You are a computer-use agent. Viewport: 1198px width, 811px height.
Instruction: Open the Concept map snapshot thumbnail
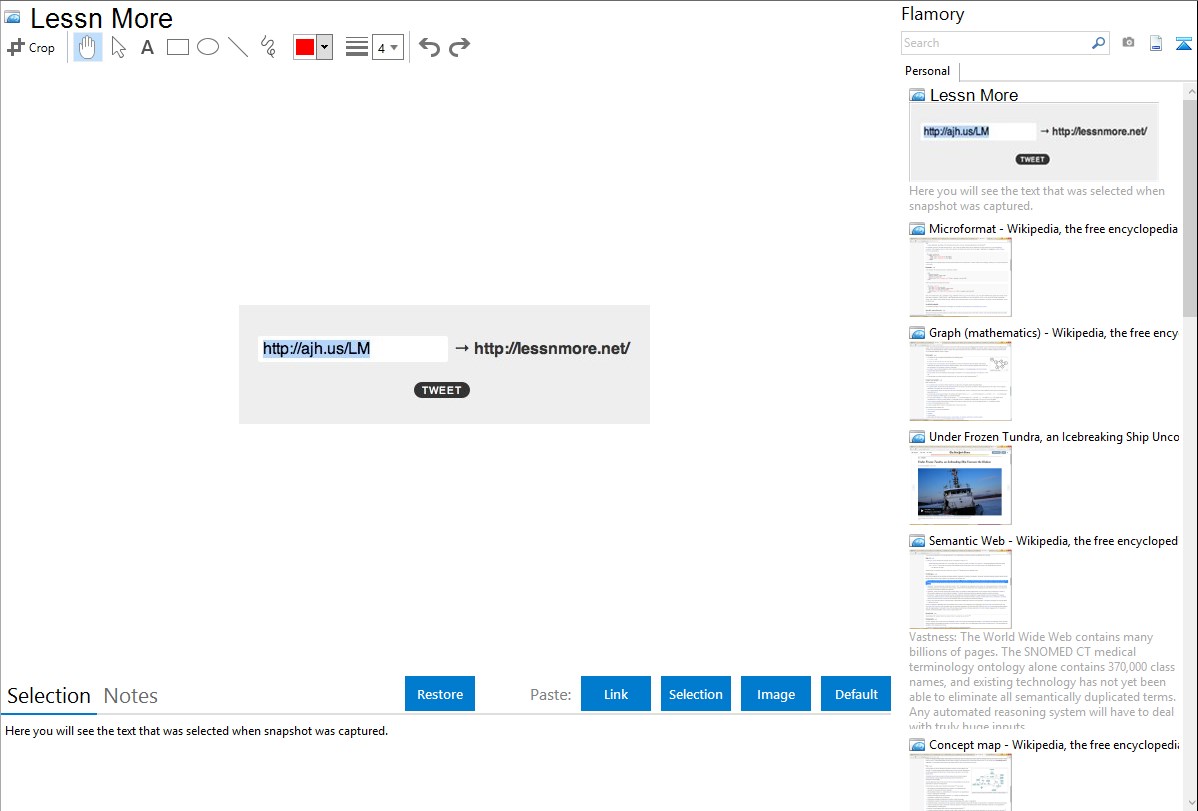(x=960, y=782)
